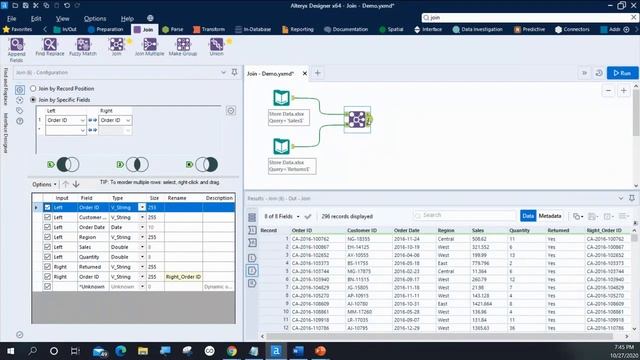The image size is (640, 360).
Task: Open the Options dropdown menu
Action: click(x=44, y=184)
